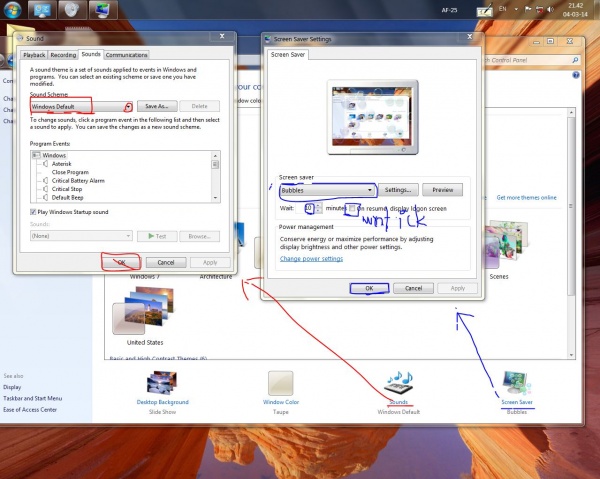Open Get more themes online link
Viewport: 600px width, 479px height.
[x=527, y=197]
